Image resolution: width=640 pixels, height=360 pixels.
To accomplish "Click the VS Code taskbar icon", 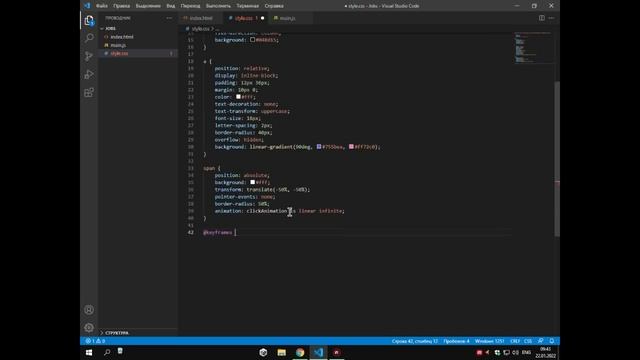I will (x=318, y=352).
